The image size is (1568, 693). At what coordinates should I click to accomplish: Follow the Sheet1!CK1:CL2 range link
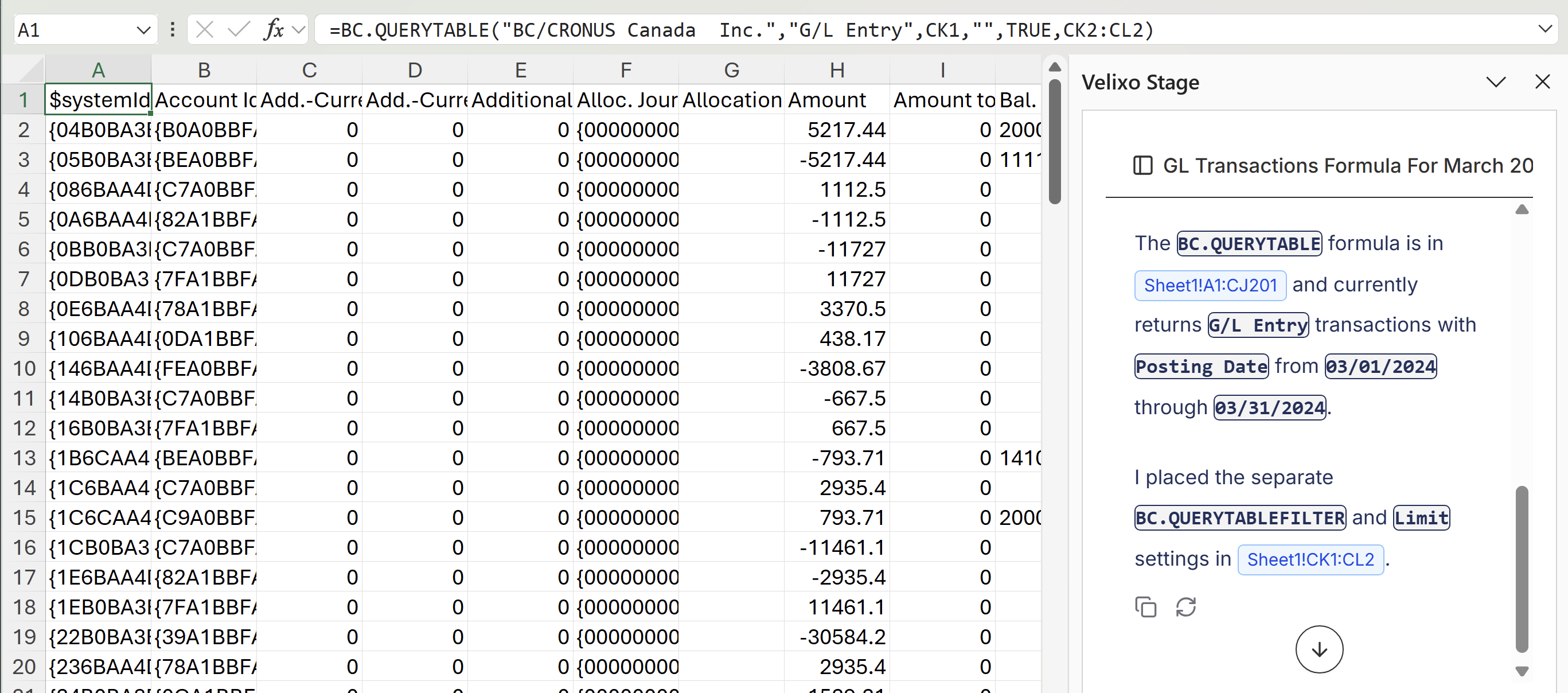click(1310, 560)
